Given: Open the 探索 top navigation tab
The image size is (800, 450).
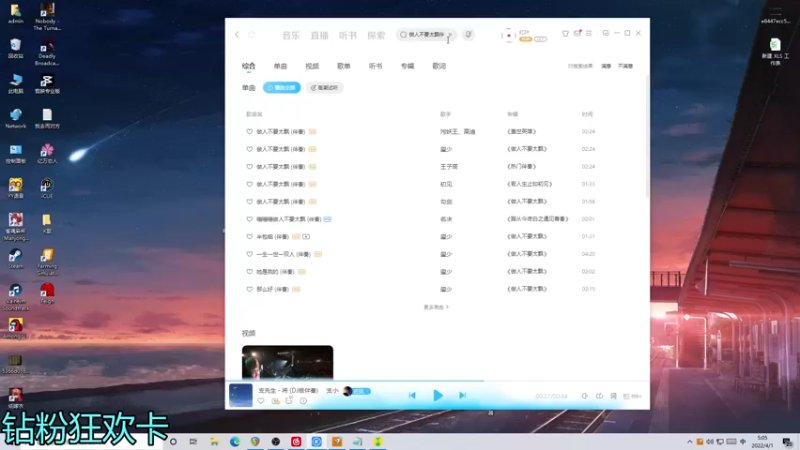Looking at the screenshot, I should tap(376, 35).
